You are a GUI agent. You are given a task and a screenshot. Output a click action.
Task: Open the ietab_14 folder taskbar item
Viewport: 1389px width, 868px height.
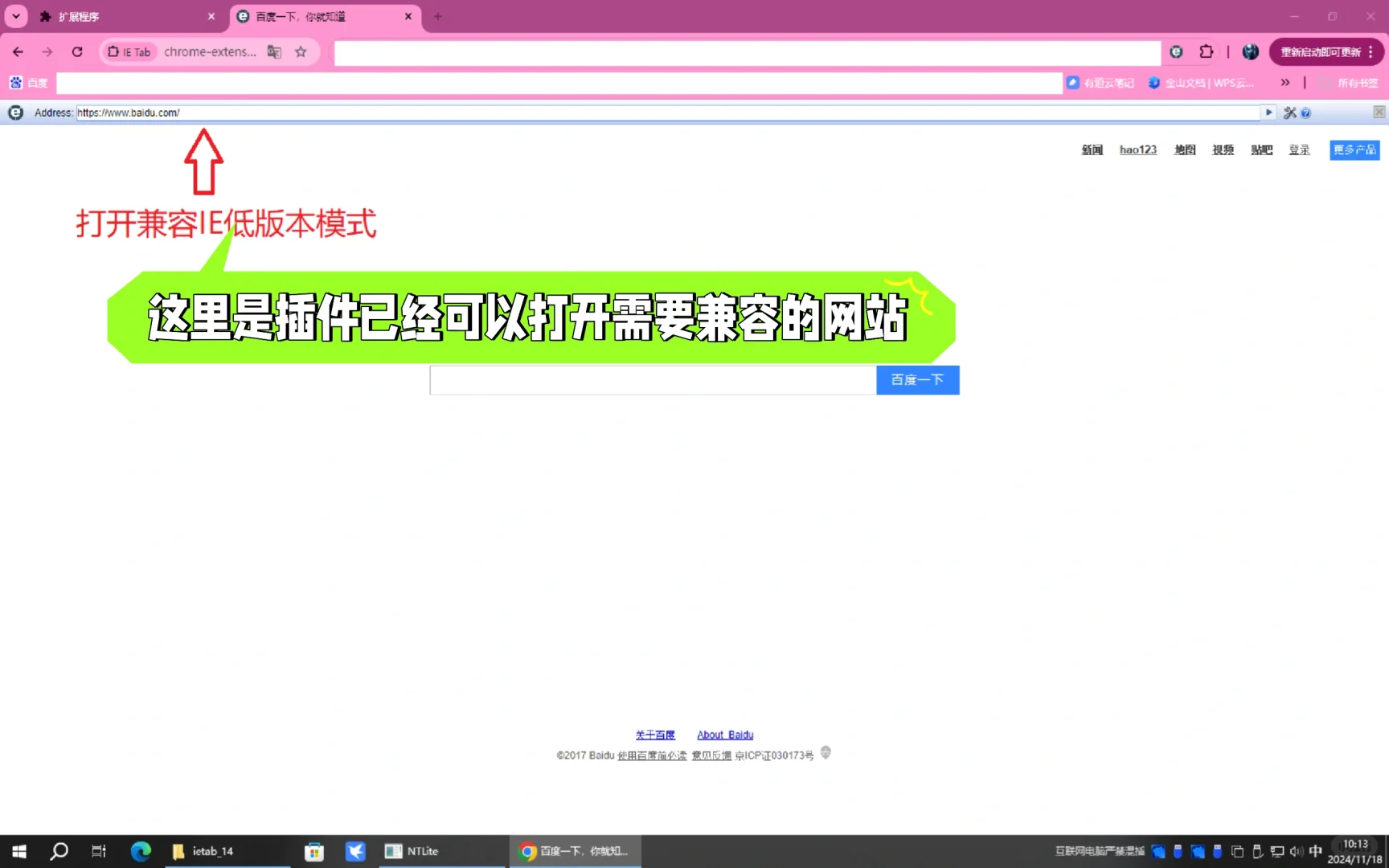click(x=227, y=851)
